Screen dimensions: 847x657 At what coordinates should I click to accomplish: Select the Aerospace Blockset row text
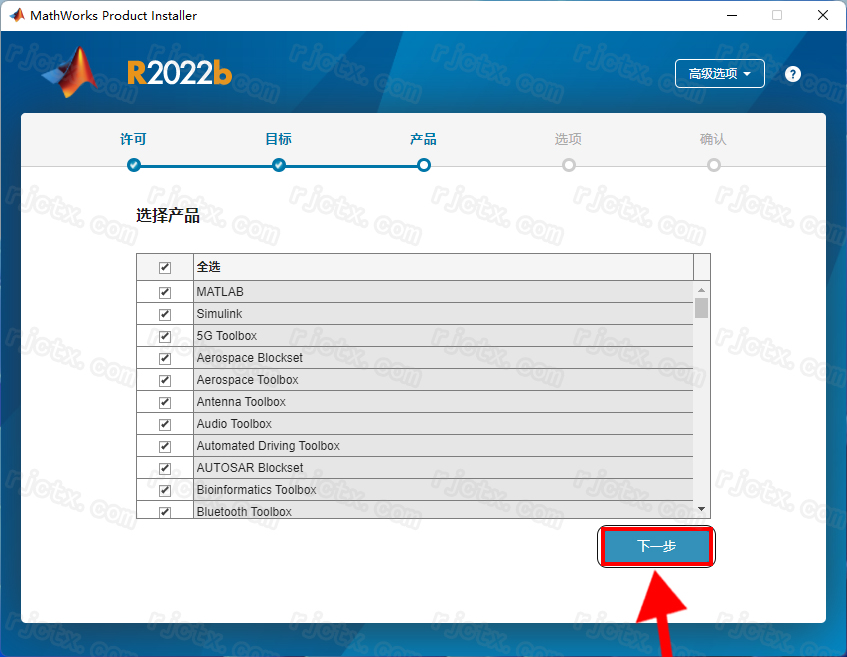point(250,358)
